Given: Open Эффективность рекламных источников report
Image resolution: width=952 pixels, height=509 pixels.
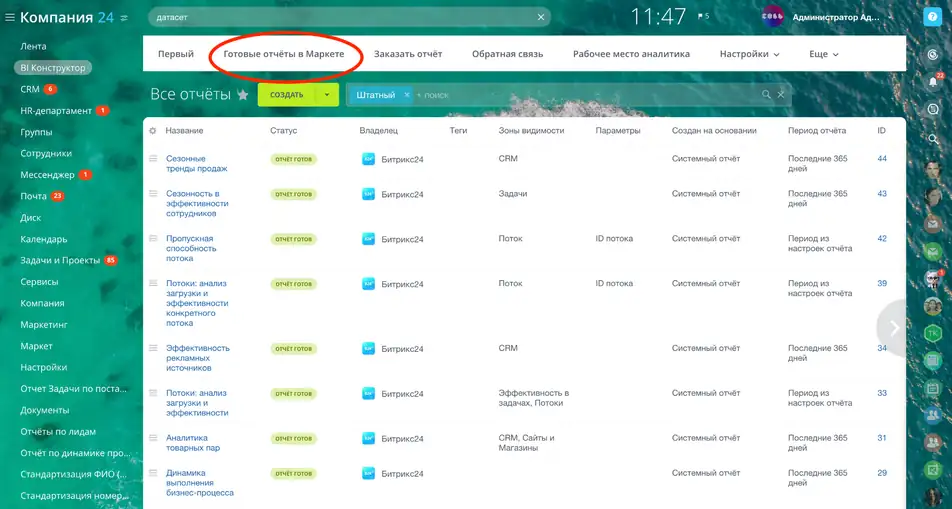Looking at the screenshot, I should [198, 358].
